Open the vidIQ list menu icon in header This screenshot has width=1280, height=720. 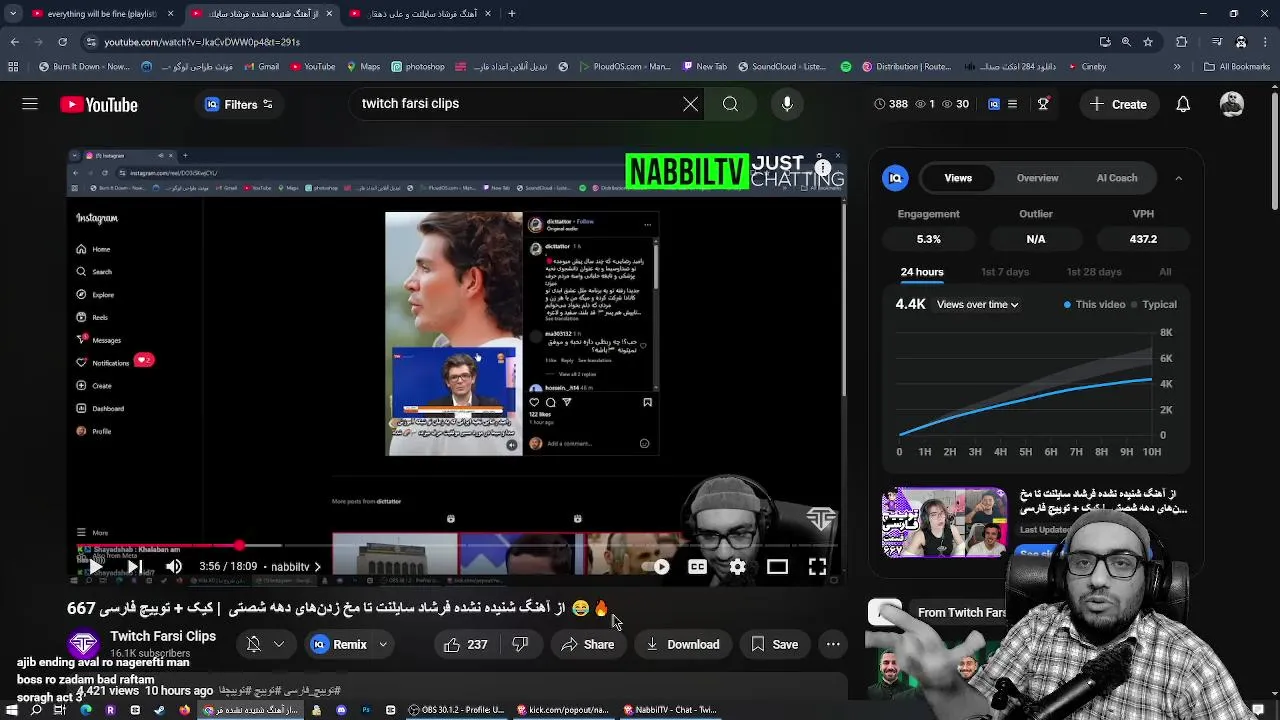tap(1012, 104)
